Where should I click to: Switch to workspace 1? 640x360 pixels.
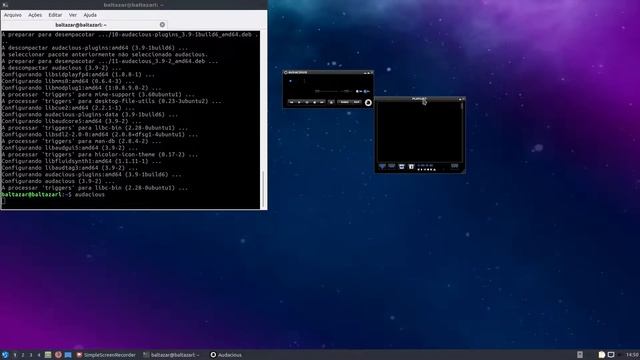[x=15, y=355]
